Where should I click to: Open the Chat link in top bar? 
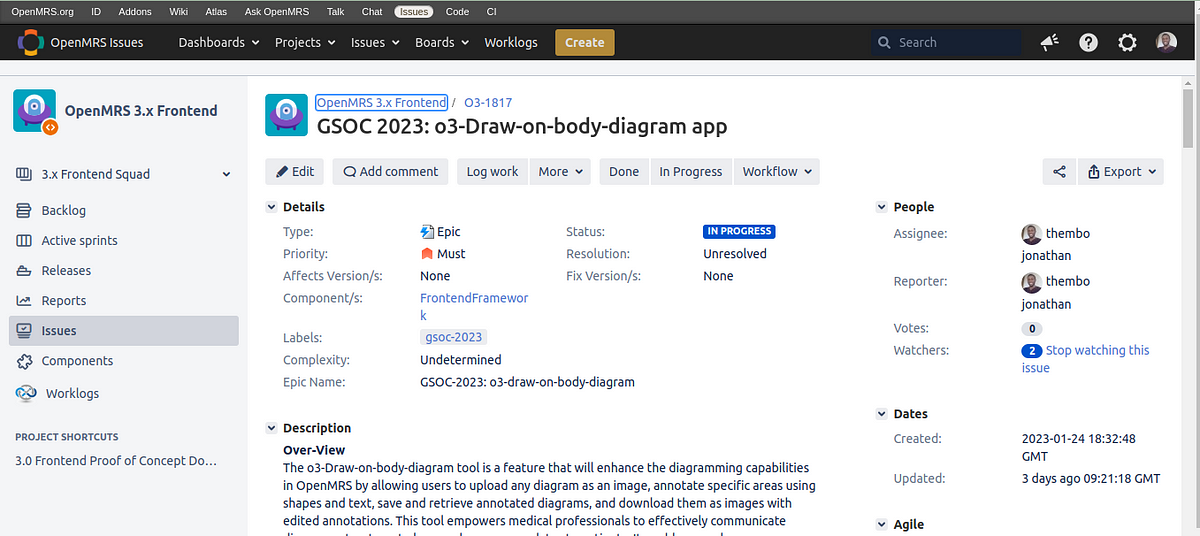[372, 12]
